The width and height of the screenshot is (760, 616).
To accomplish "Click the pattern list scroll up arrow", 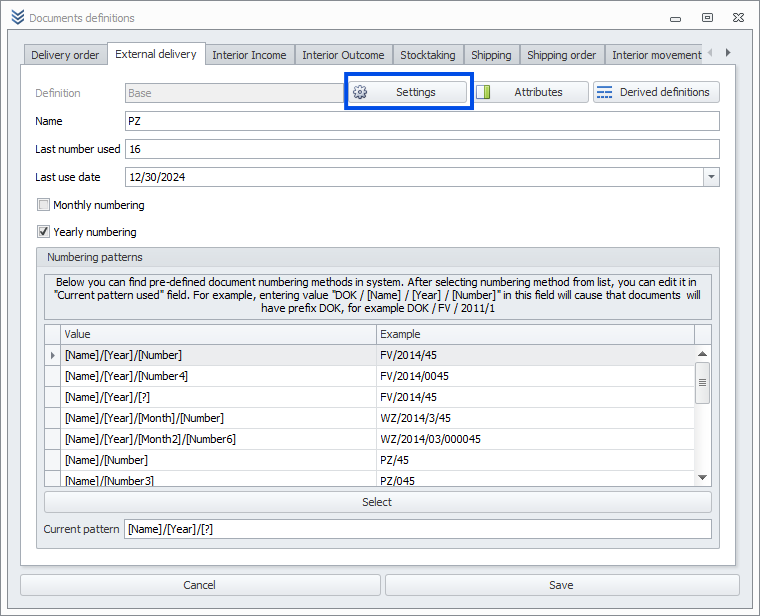I will [702, 354].
